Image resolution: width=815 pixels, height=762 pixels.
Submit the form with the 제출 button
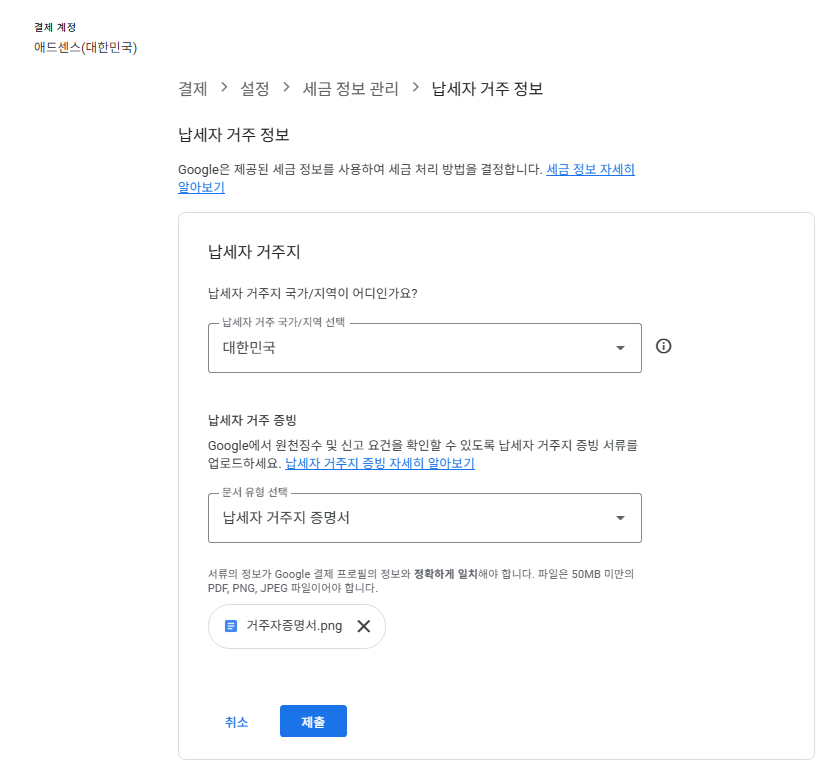tap(313, 720)
